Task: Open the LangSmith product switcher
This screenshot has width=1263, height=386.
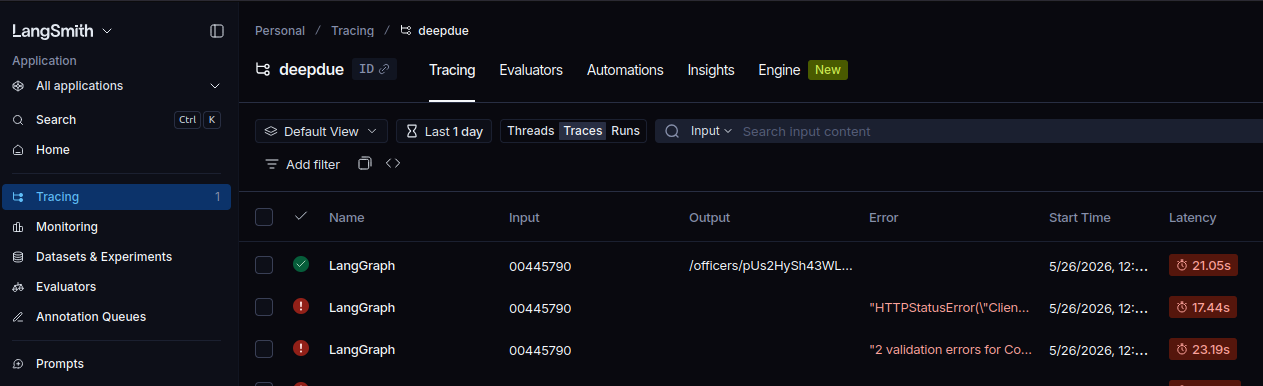Action: click(x=62, y=31)
